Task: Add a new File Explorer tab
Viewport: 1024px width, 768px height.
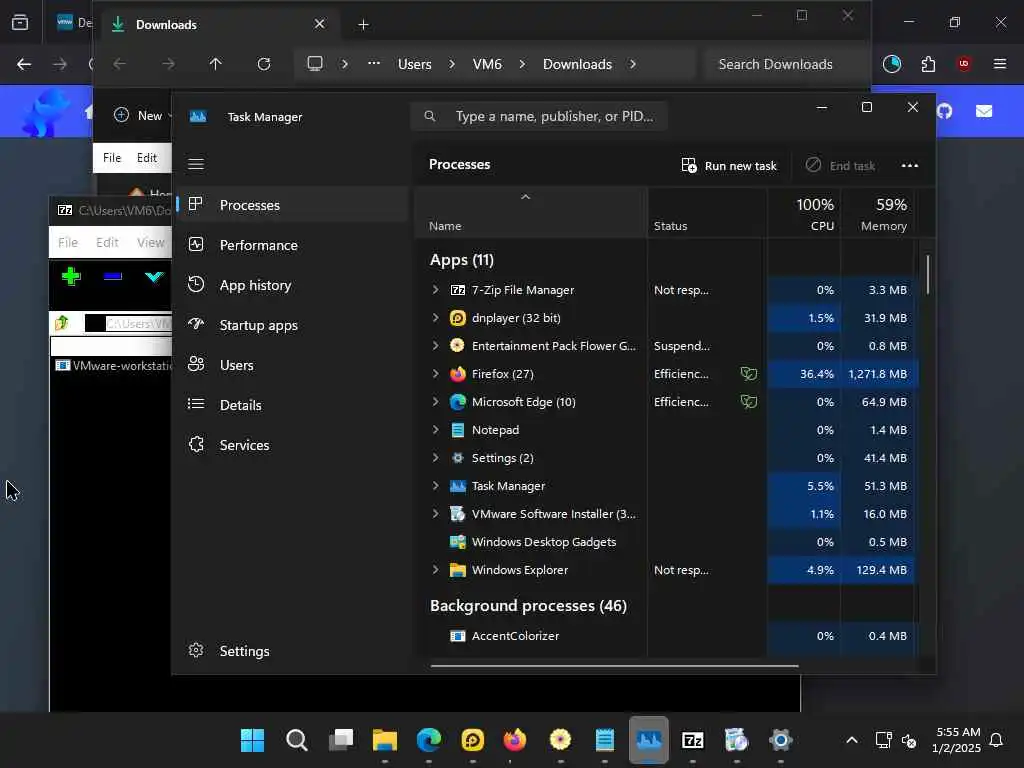Action: [x=364, y=25]
